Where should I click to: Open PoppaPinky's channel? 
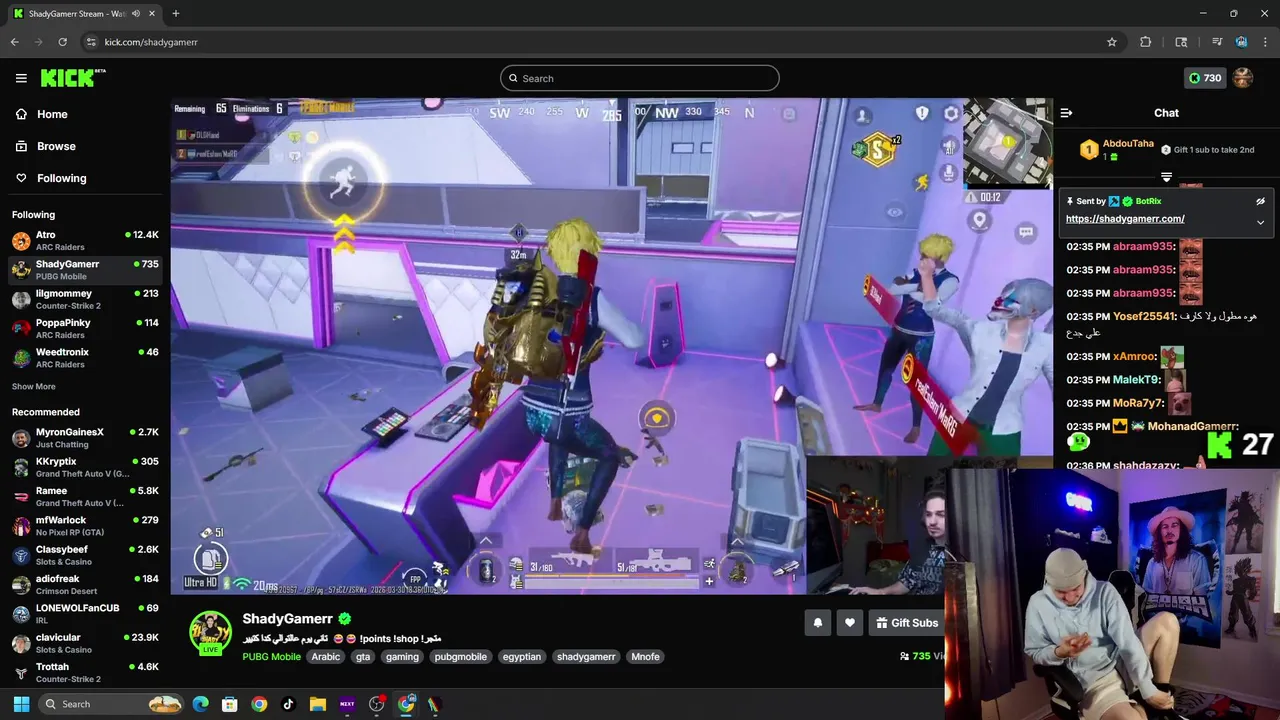pos(85,328)
